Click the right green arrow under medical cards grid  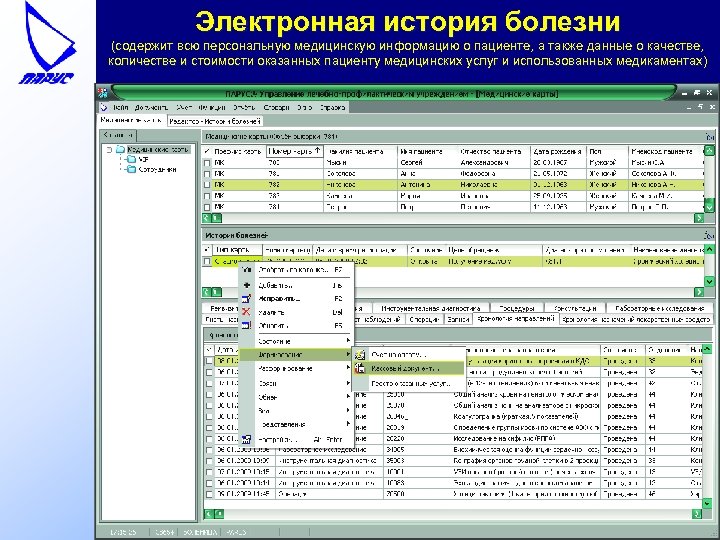pyautogui.click(x=699, y=218)
